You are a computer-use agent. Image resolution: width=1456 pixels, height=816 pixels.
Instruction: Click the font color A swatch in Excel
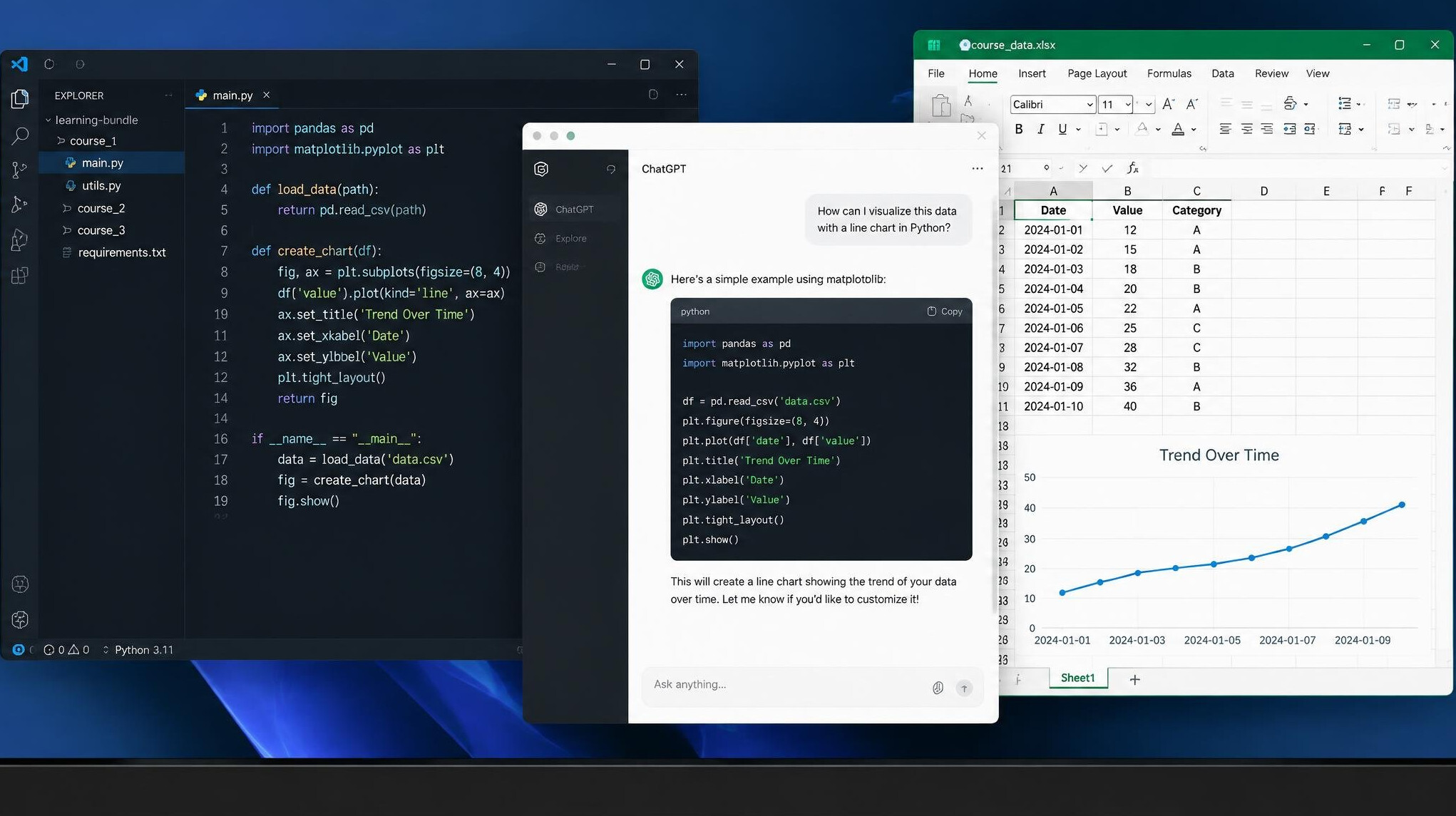pyautogui.click(x=1178, y=129)
